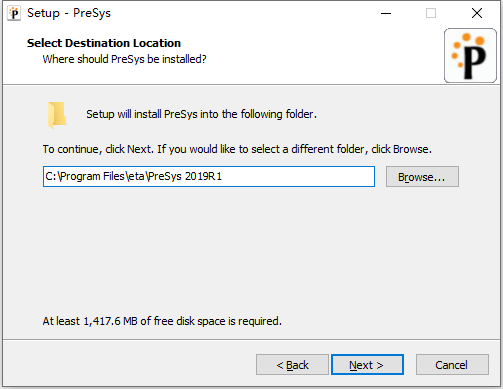Click the yellow folder icon
This screenshot has width=503, height=389.
click(57, 115)
